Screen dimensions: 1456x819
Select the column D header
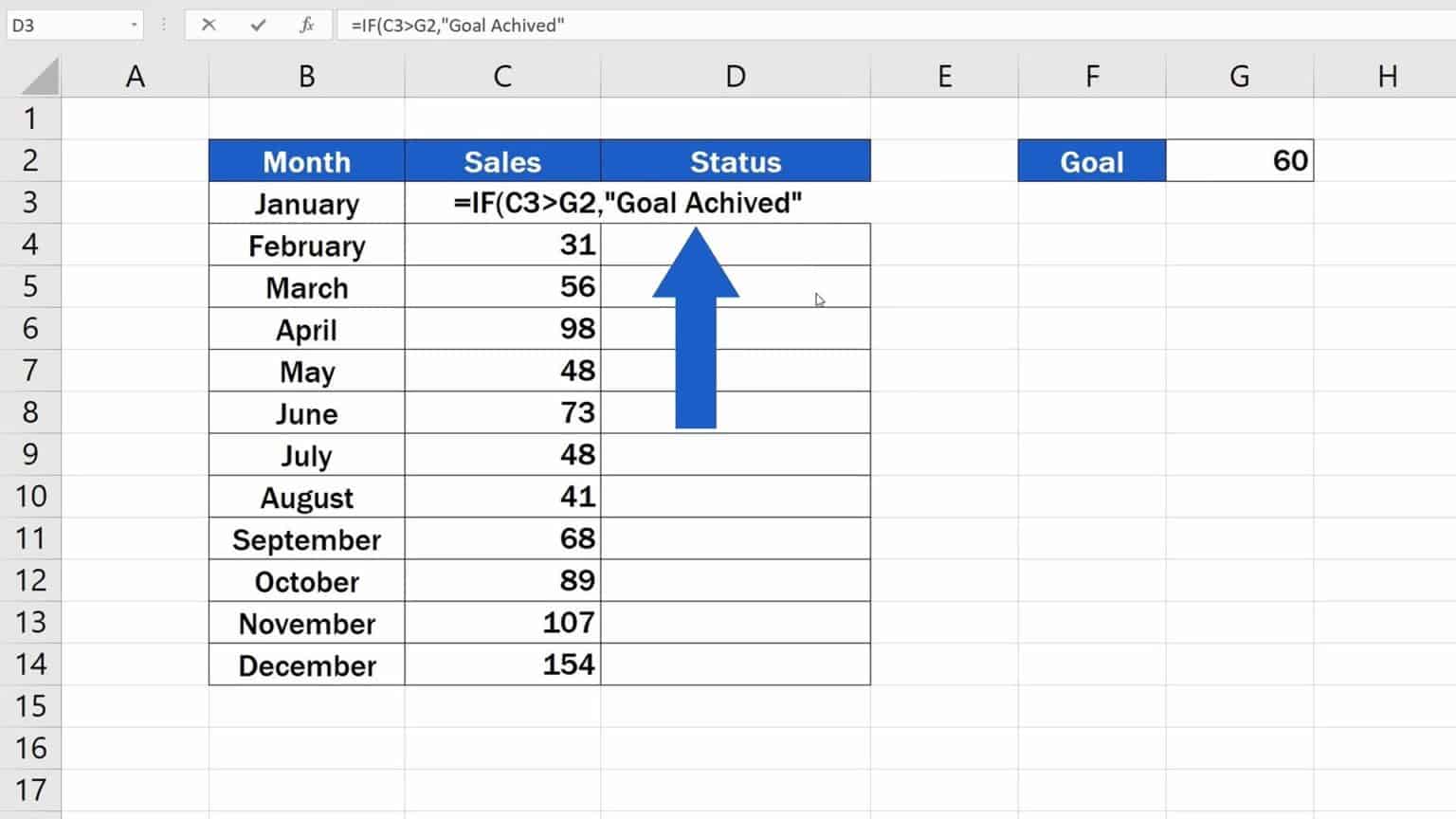735,75
